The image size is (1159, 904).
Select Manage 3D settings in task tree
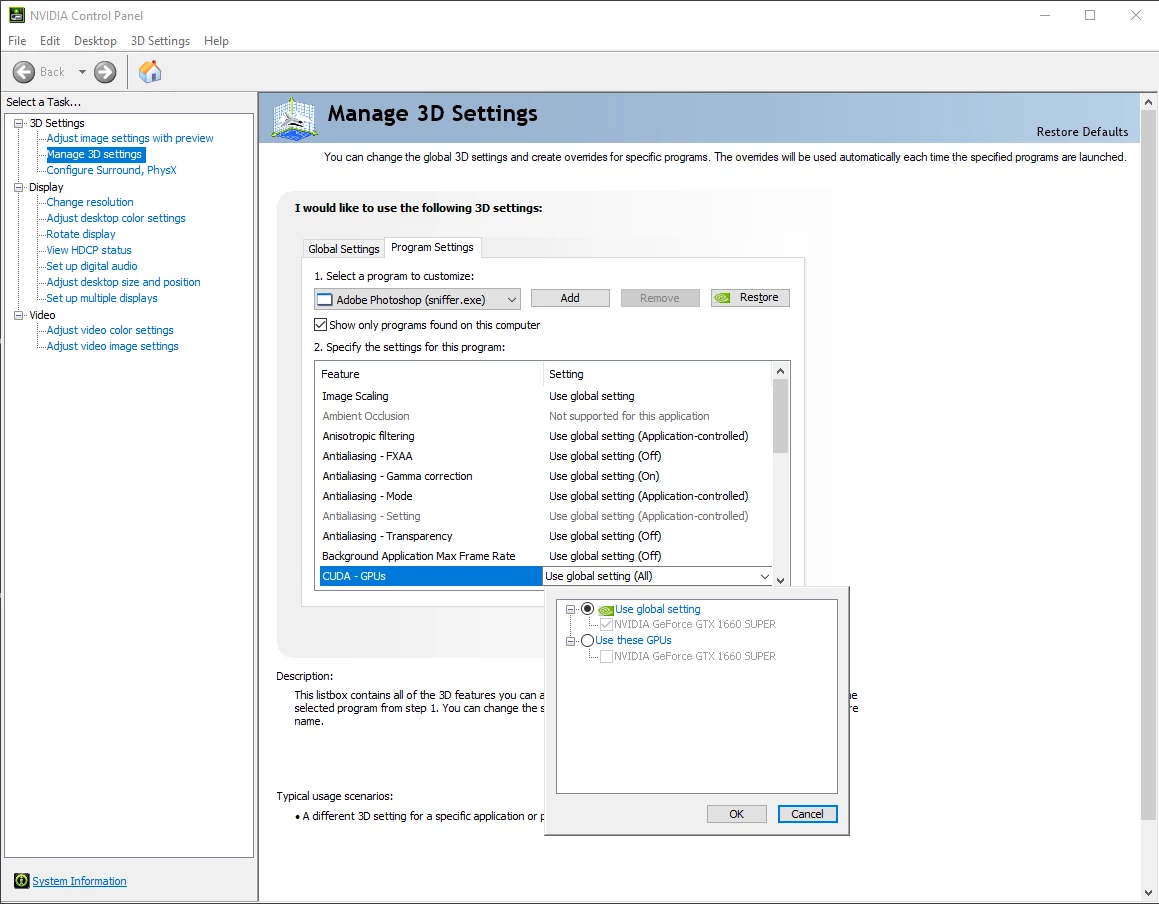(95, 154)
